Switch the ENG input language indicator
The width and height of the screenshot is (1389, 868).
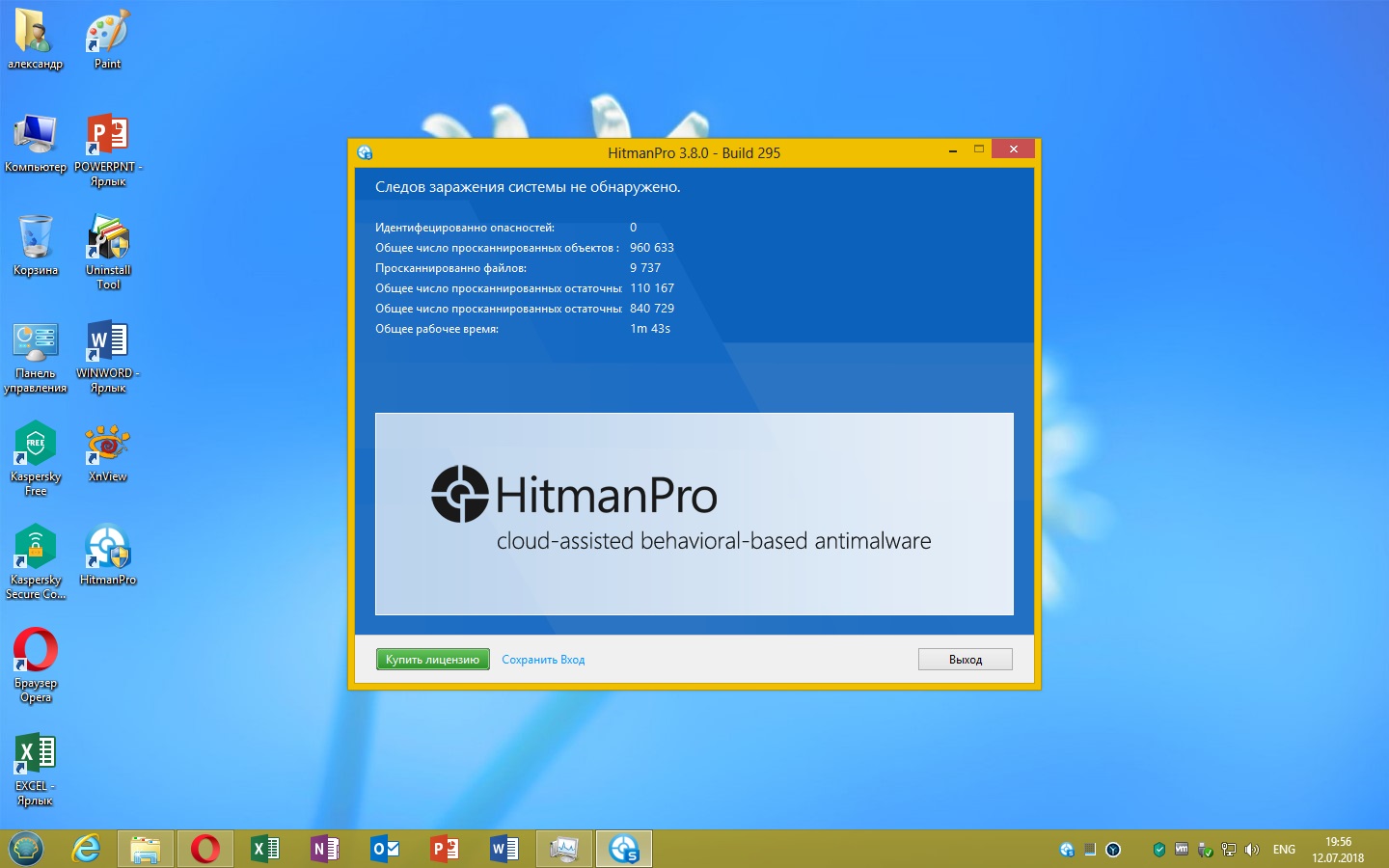(1284, 850)
